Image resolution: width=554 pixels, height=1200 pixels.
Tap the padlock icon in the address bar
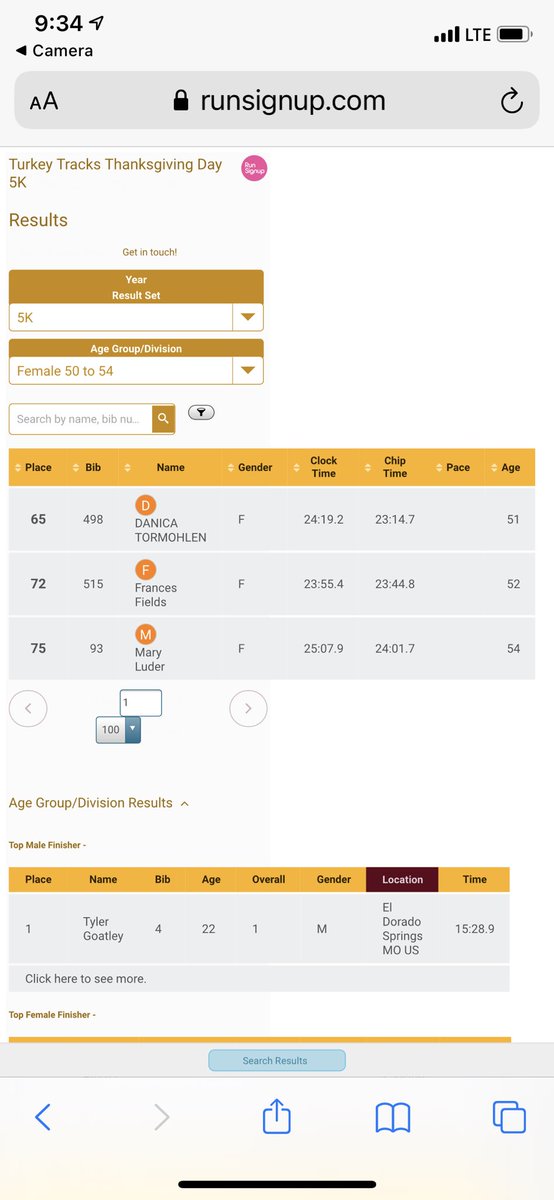coord(181,100)
